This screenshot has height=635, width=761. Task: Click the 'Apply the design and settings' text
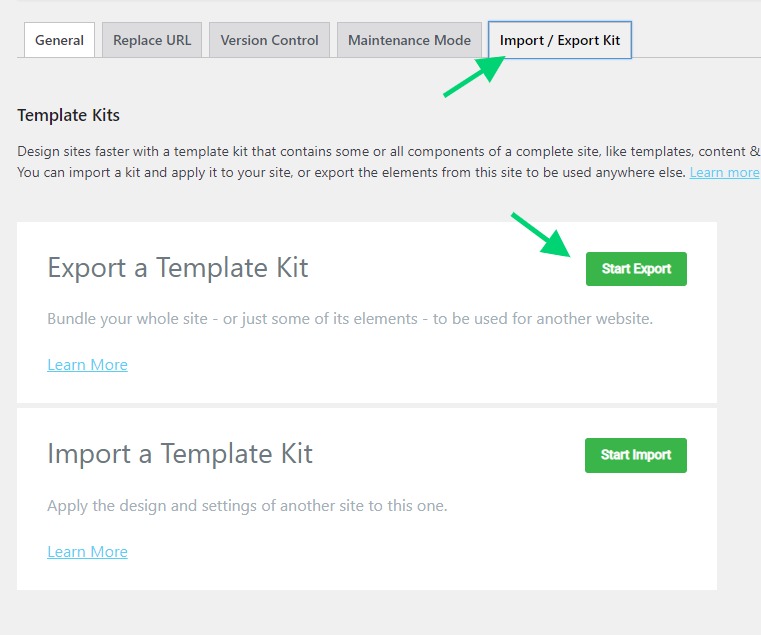point(247,506)
